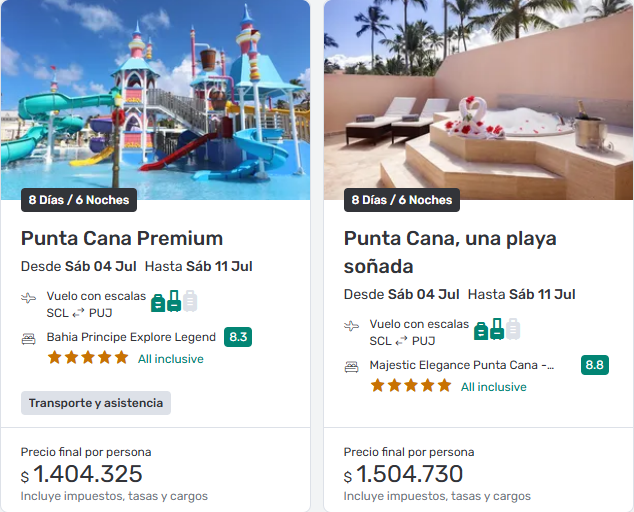
Task: Click the luggage icons on playa soñada card
Action: point(497,329)
